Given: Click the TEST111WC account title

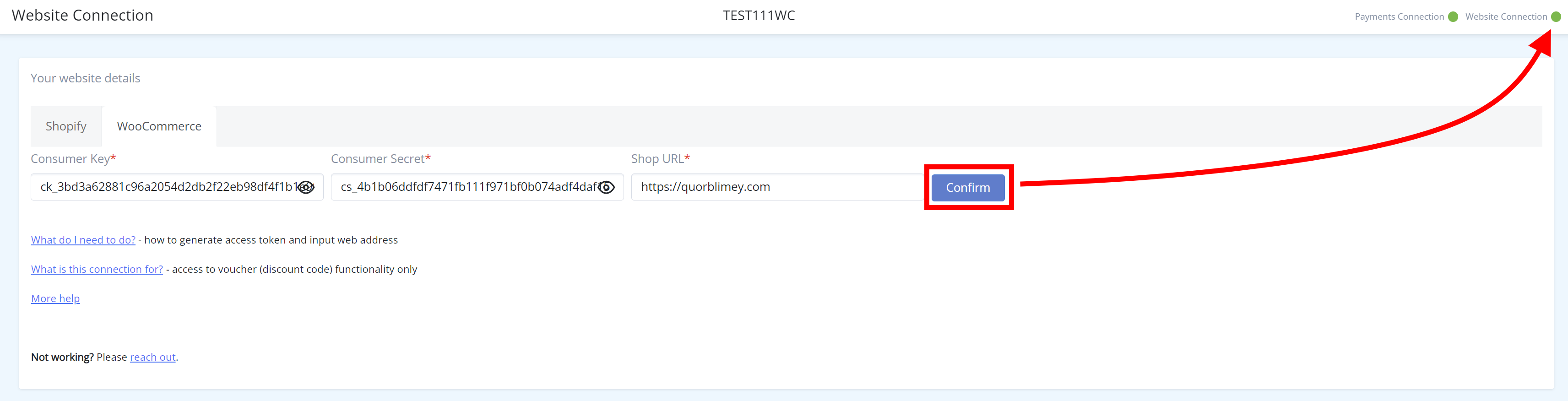Looking at the screenshot, I should (759, 15).
